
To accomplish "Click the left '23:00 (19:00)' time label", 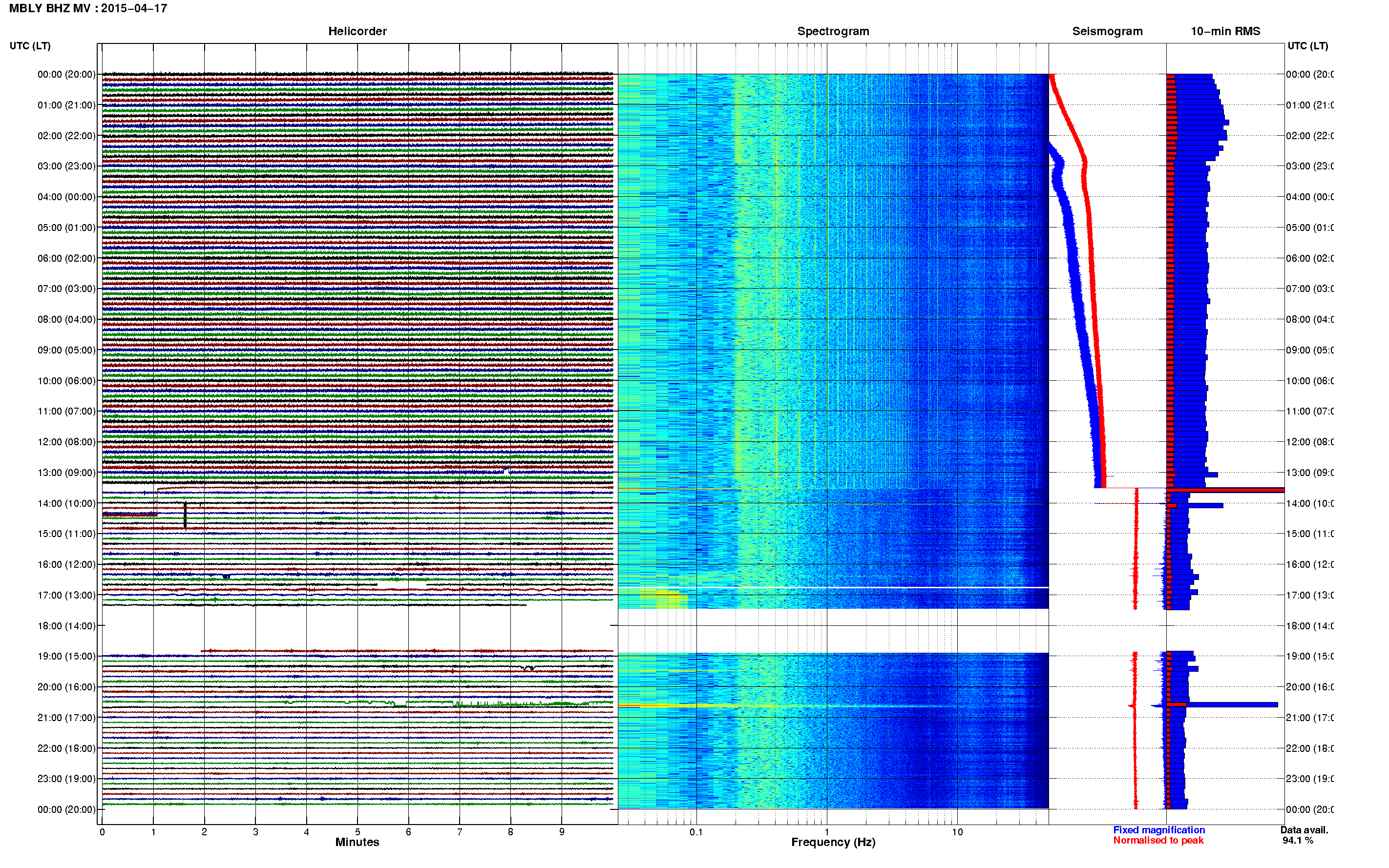I will point(66,779).
